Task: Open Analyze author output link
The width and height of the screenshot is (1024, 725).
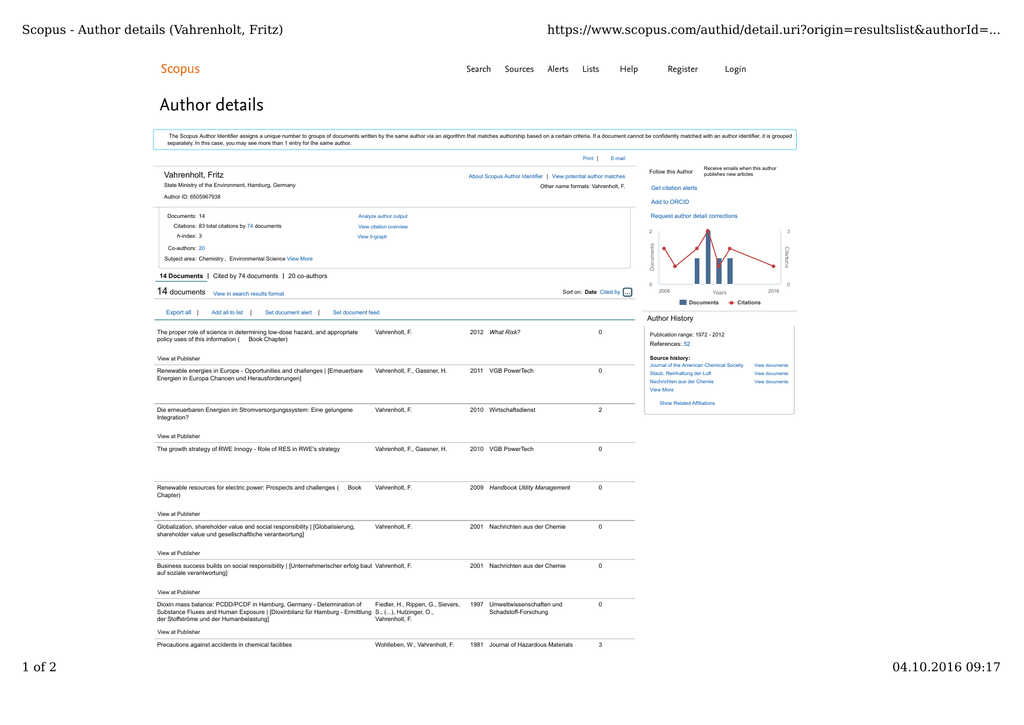Action: pyautogui.click(x=383, y=216)
